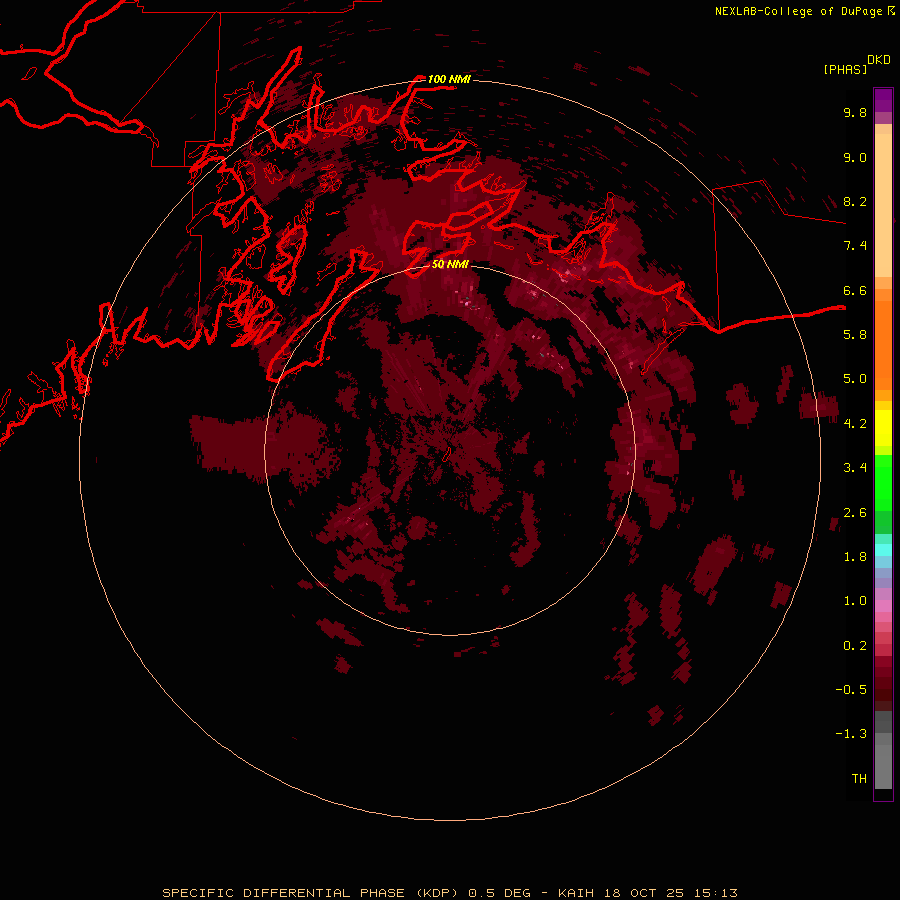This screenshot has width=900, height=900.
Task: Click the -0.5 legend value
Action: point(852,690)
